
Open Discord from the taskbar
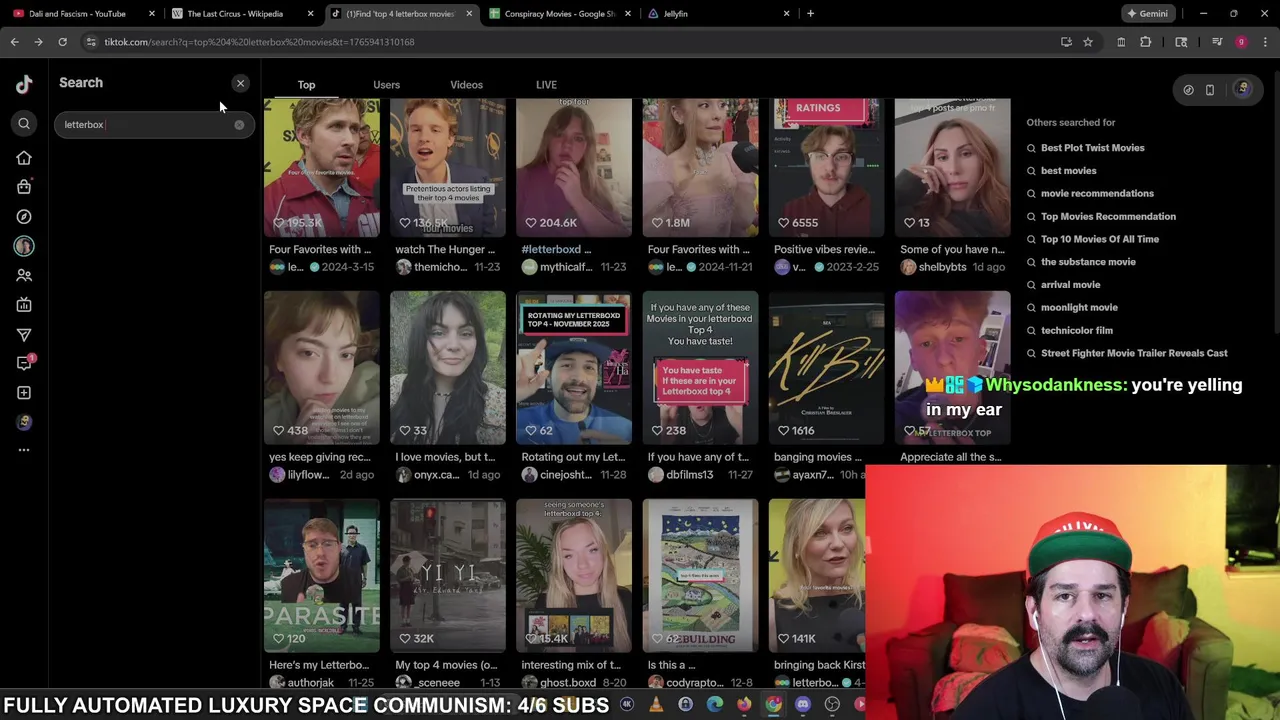click(x=802, y=705)
